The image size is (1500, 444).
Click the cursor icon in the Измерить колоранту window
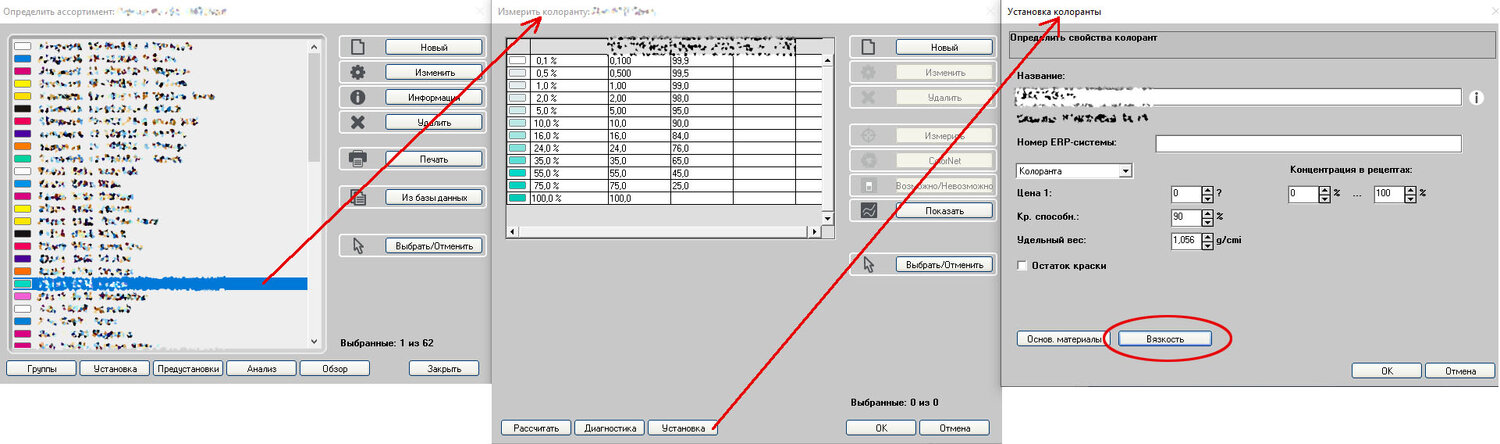click(867, 264)
